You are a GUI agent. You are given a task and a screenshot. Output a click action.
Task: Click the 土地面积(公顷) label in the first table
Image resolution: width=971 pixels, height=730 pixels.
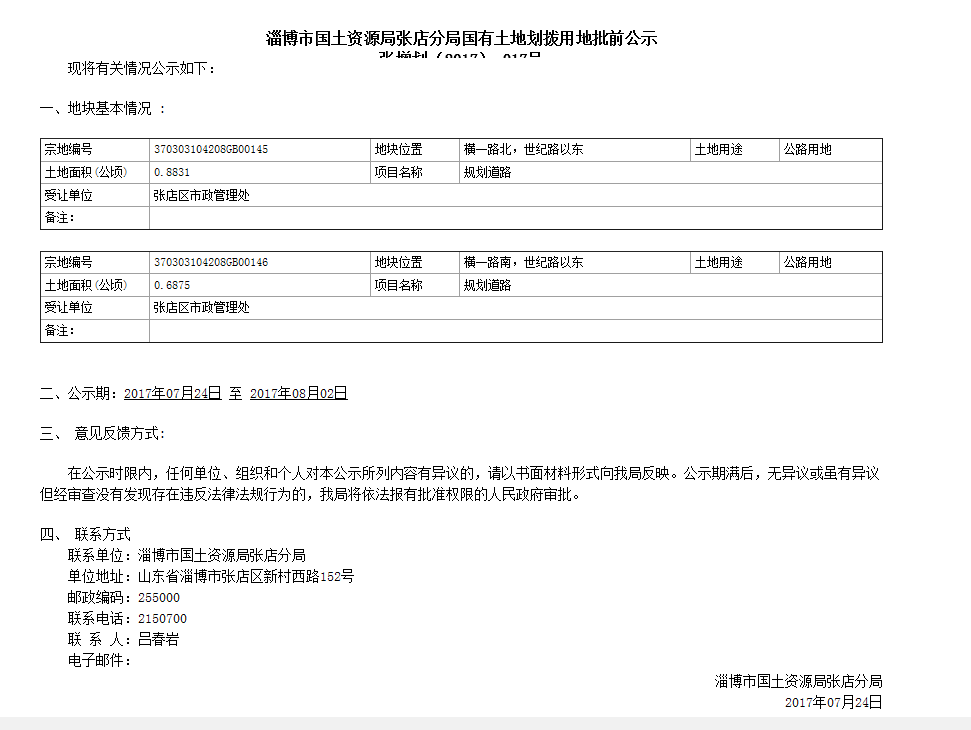point(85,172)
